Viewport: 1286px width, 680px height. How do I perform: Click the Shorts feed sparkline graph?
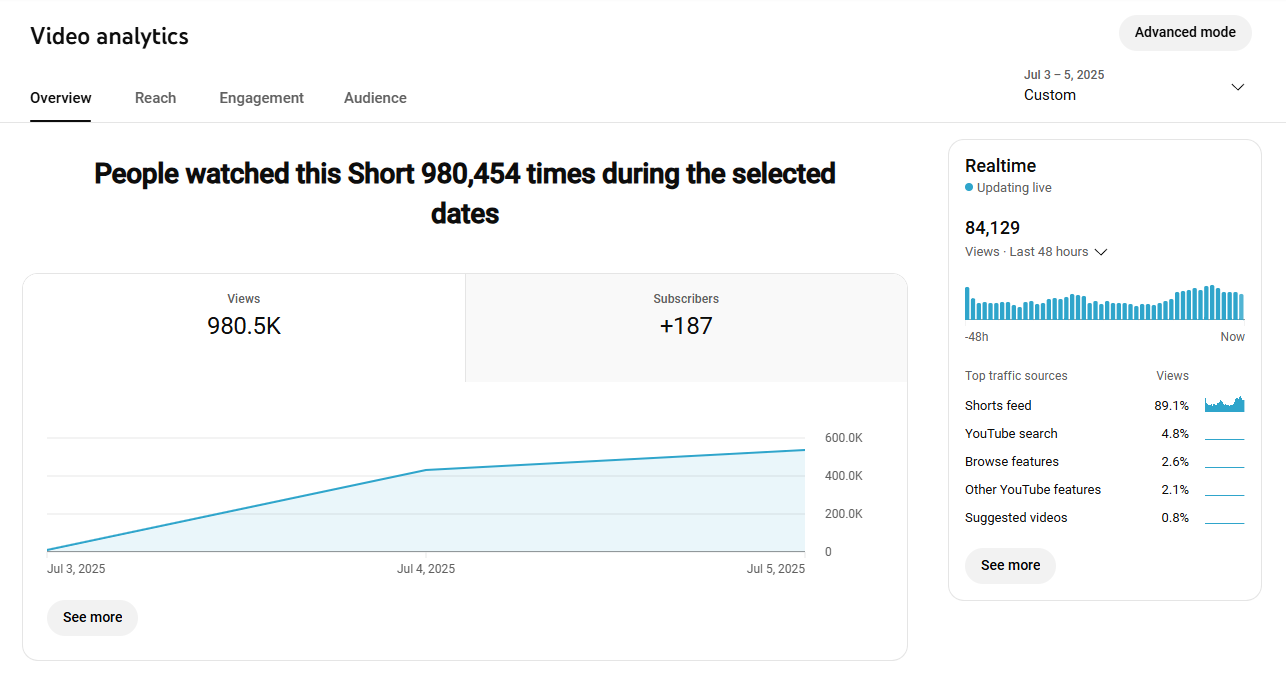[x=1224, y=405]
